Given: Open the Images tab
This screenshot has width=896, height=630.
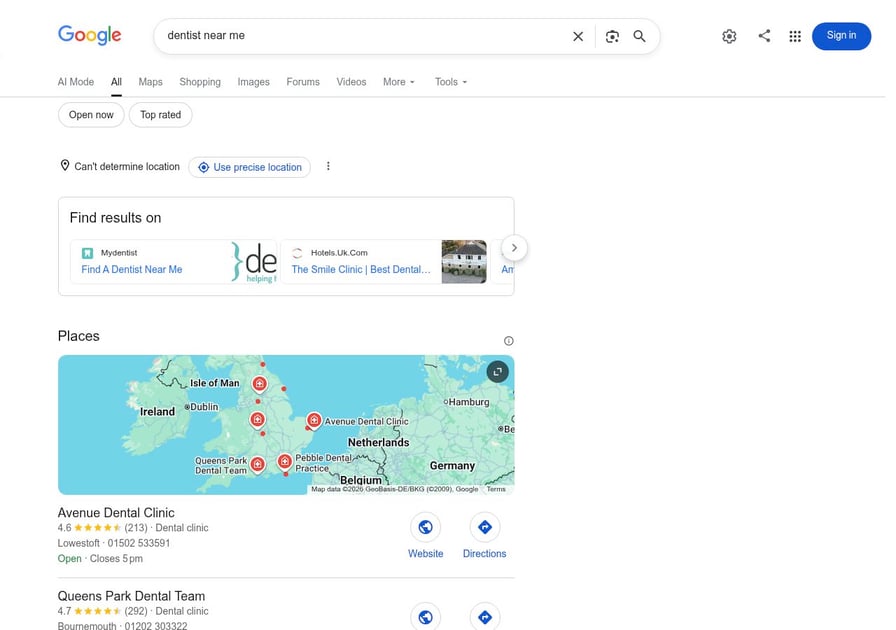Looking at the screenshot, I should pyautogui.click(x=254, y=82).
